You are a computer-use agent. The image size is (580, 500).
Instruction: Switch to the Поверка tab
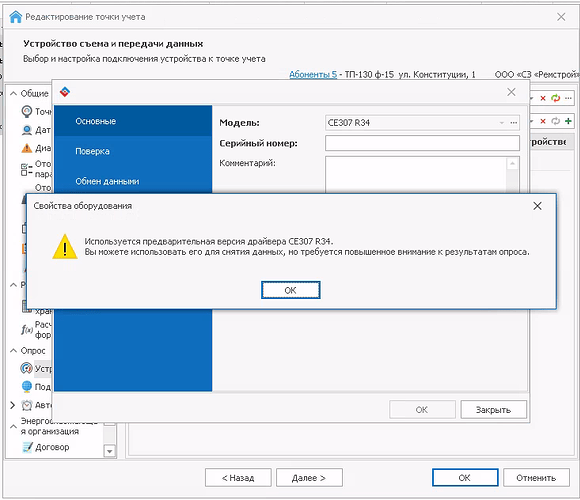(133, 151)
